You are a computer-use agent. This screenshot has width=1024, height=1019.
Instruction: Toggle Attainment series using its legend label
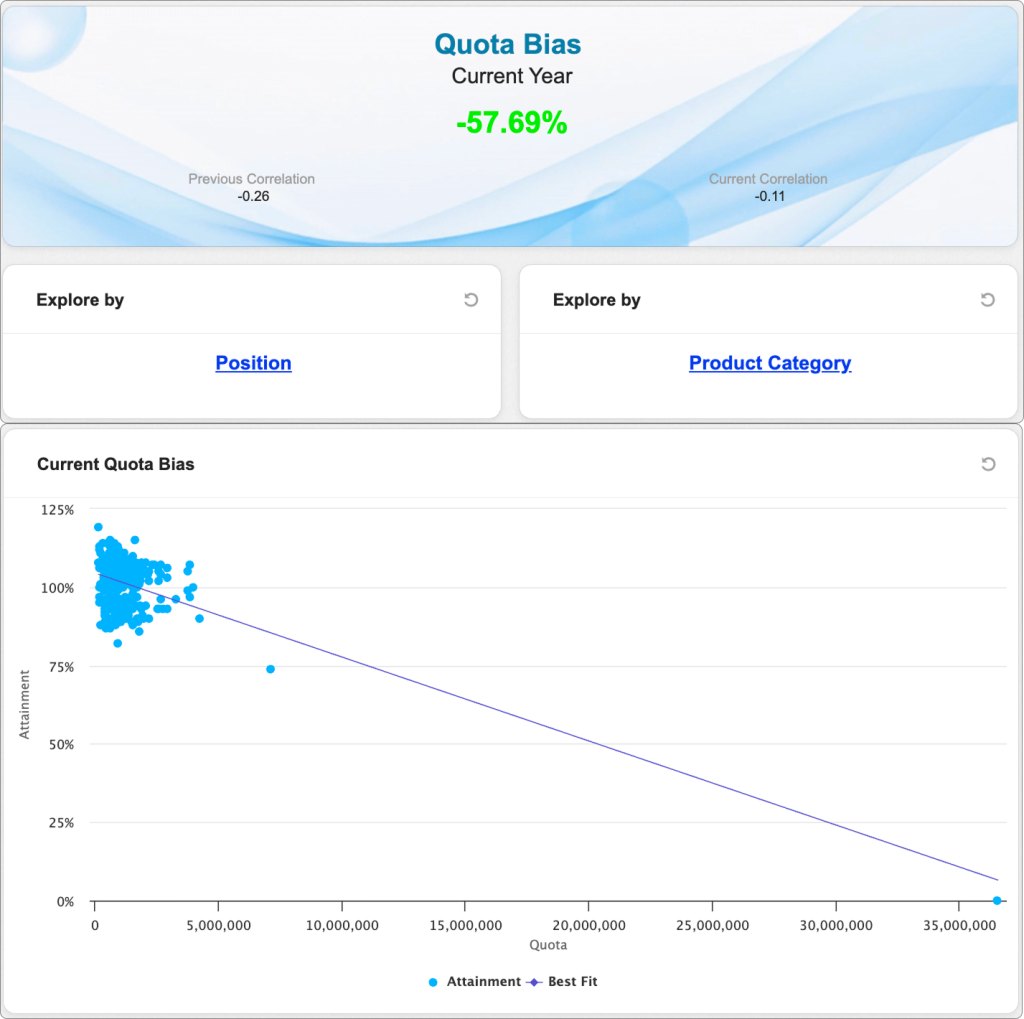(484, 982)
